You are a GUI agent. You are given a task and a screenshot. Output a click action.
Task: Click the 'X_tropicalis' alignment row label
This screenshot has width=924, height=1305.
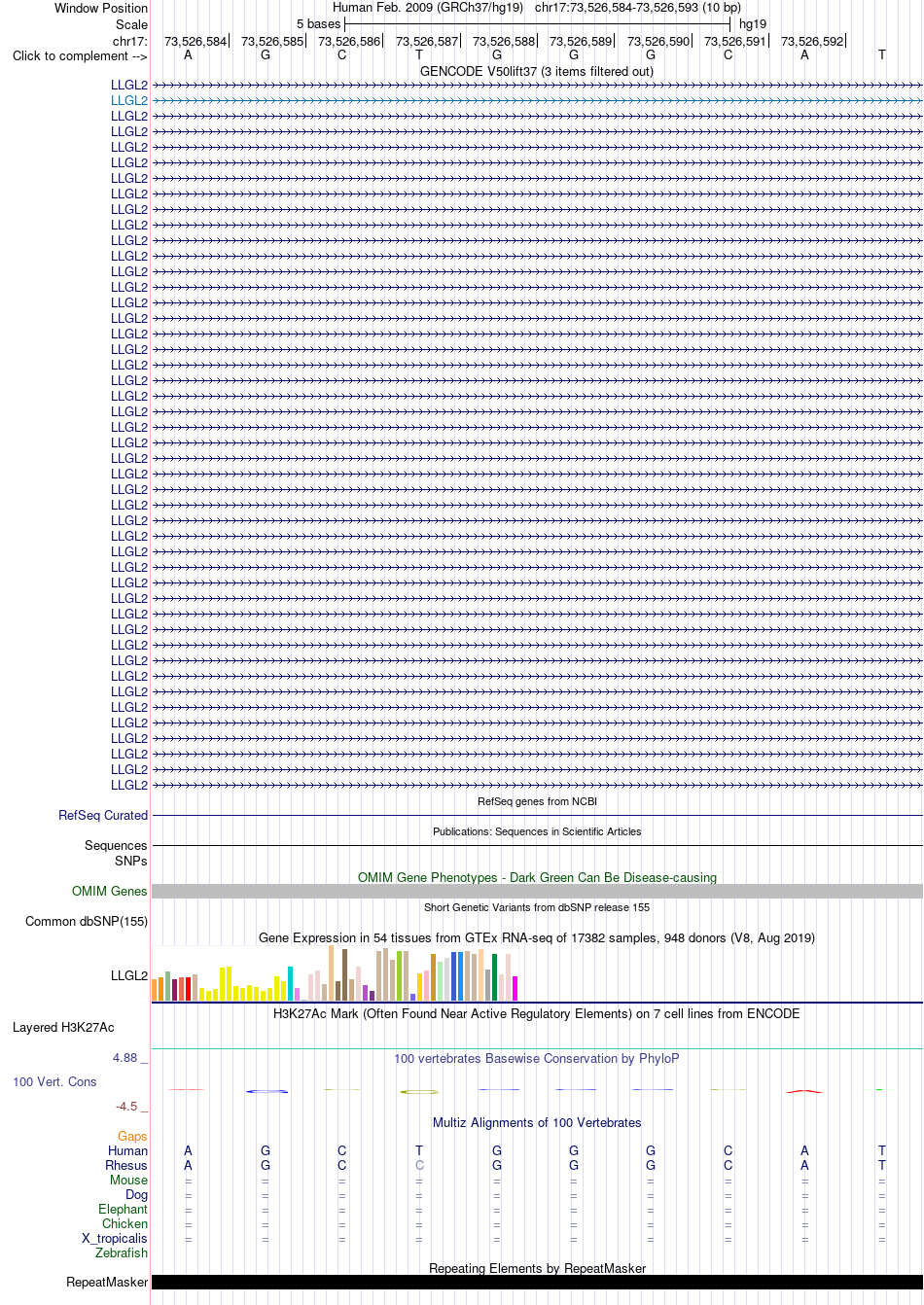coord(115,1238)
